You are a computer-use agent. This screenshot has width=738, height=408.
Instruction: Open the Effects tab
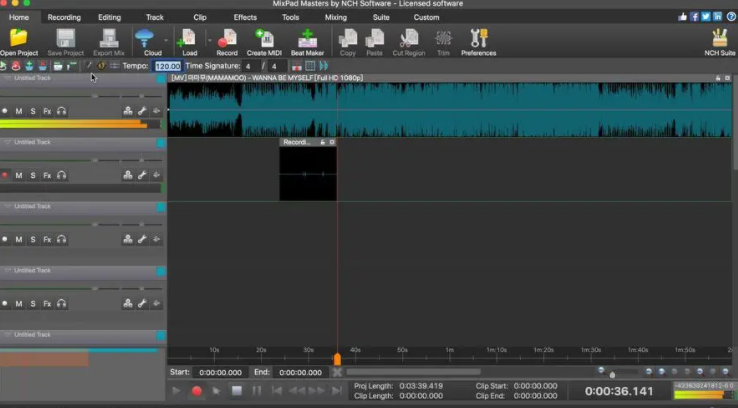point(245,17)
